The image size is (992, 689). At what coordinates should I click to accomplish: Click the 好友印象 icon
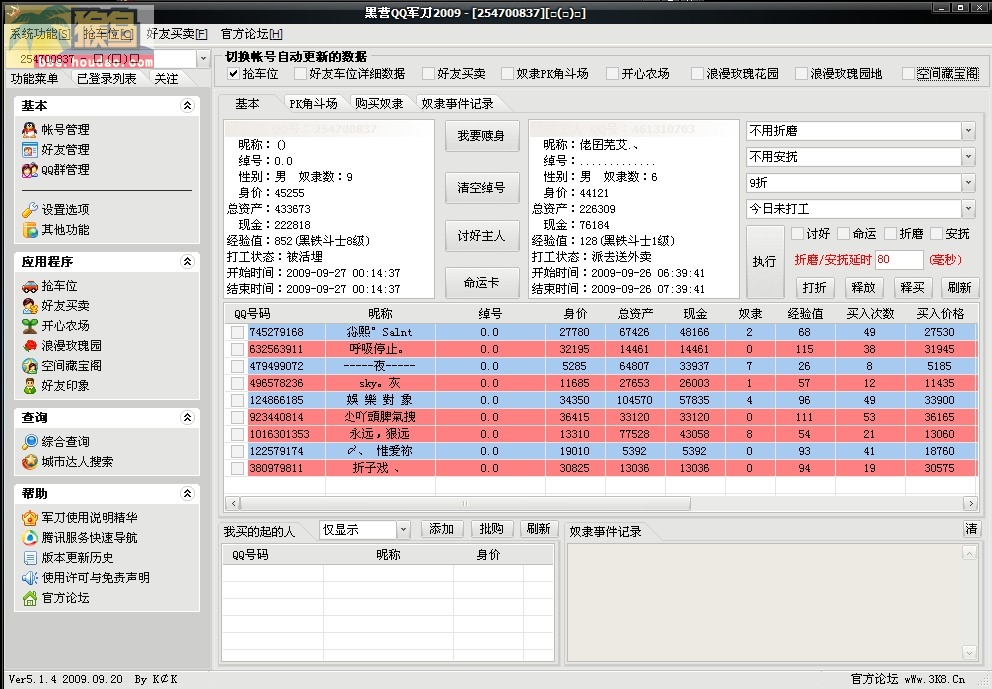(x=29, y=386)
